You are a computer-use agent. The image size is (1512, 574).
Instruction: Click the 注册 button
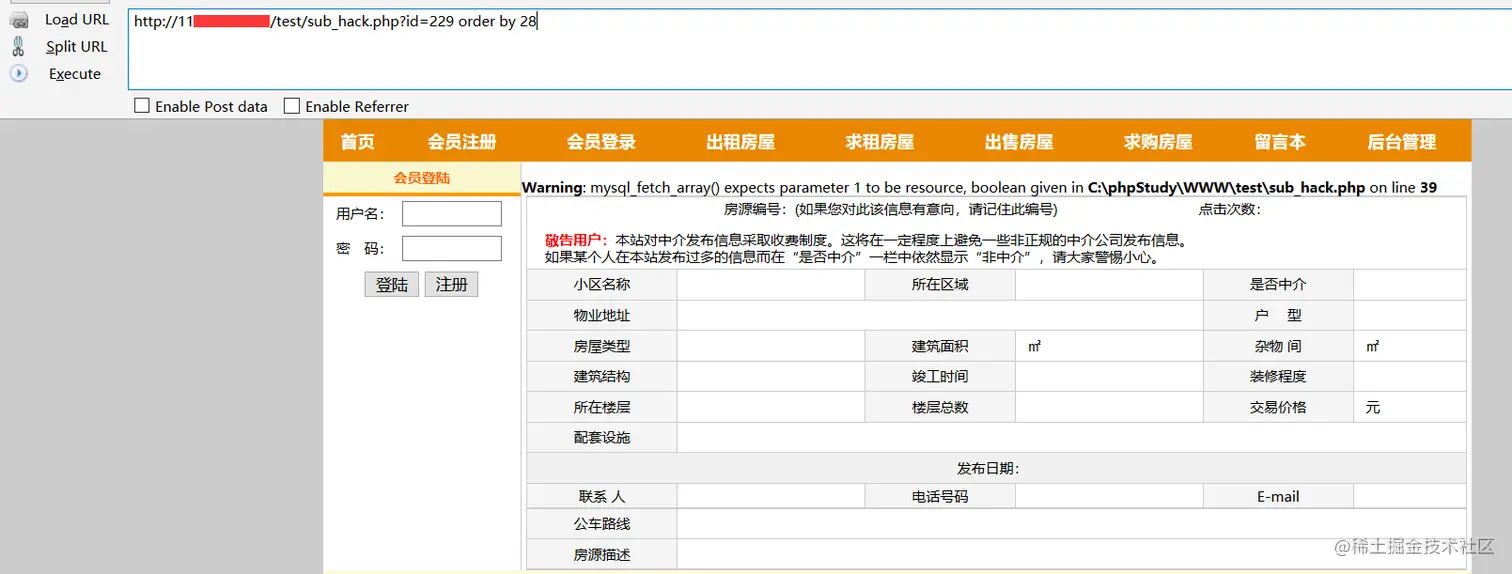(x=451, y=284)
